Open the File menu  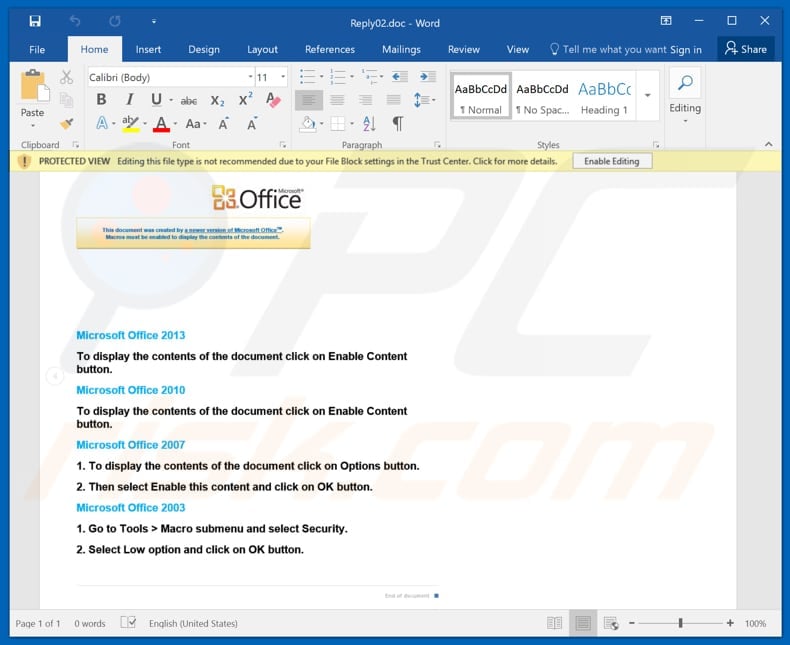pos(37,49)
